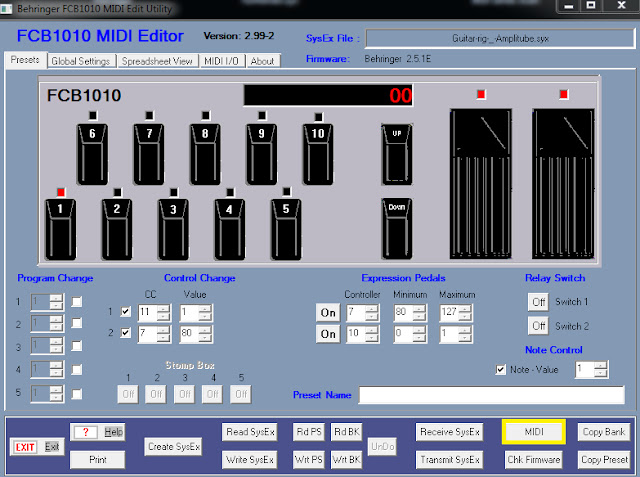Click the Write SysEx button

click(250, 460)
